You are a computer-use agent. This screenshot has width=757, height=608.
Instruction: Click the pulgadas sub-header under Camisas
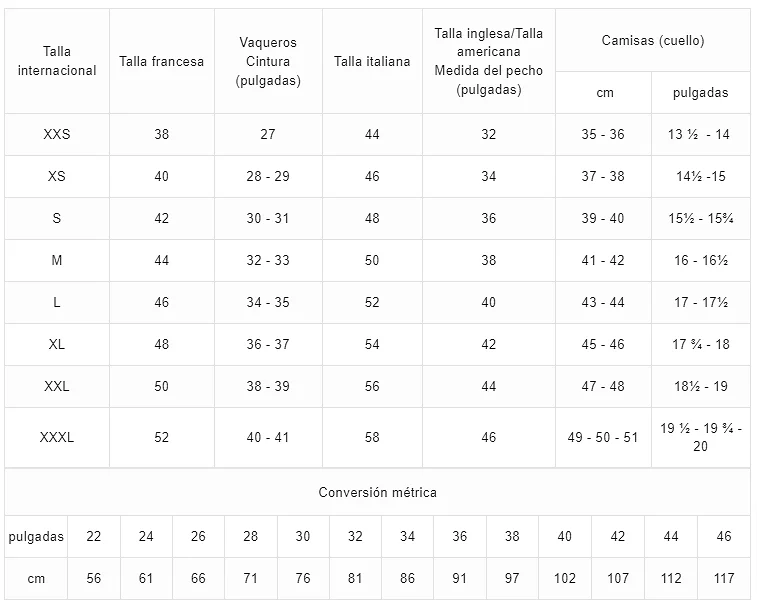(x=701, y=93)
